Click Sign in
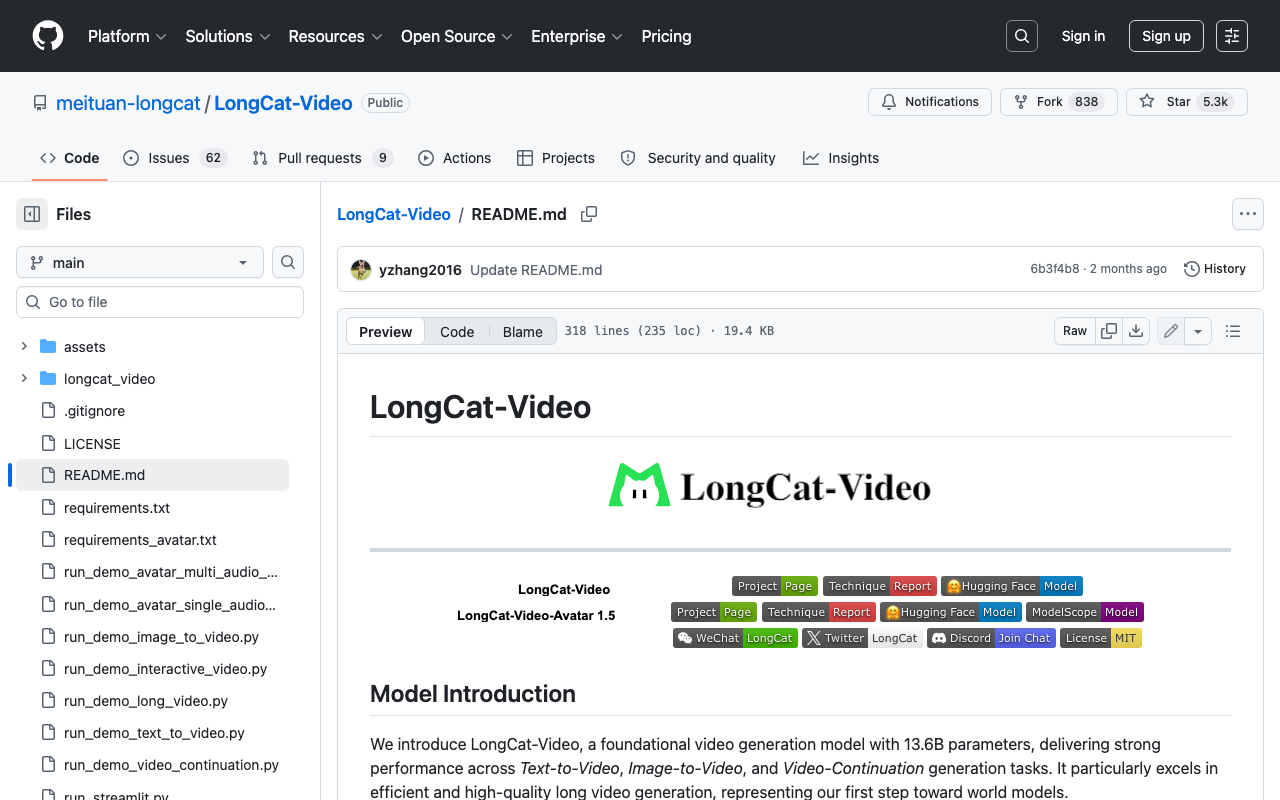 coord(1083,36)
